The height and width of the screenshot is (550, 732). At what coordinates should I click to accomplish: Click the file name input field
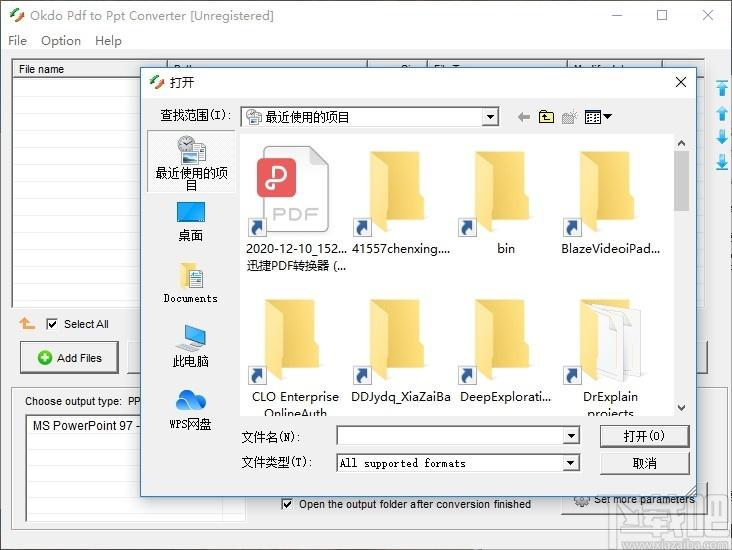point(450,436)
